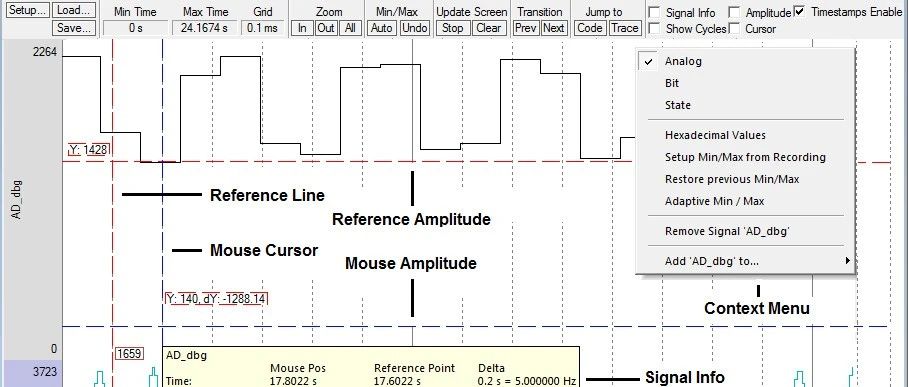Select Remove Signal 'AD_dbg'
The width and height of the screenshot is (908, 387).
click(745, 231)
